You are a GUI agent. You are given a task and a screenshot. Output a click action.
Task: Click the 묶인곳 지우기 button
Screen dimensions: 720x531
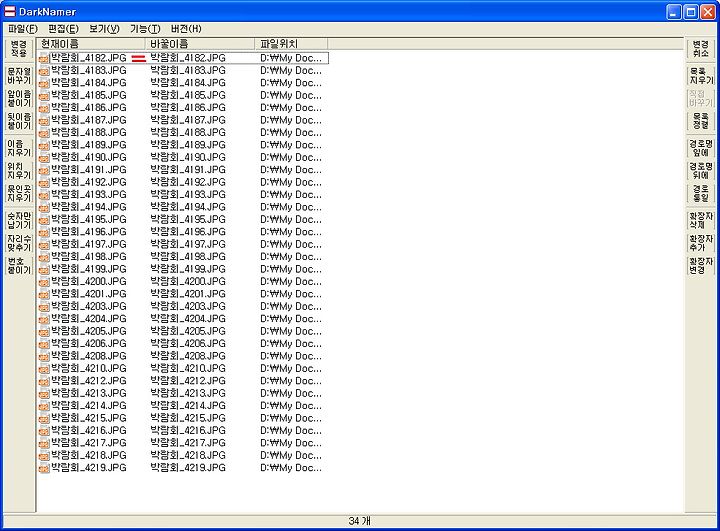click(19, 193)
